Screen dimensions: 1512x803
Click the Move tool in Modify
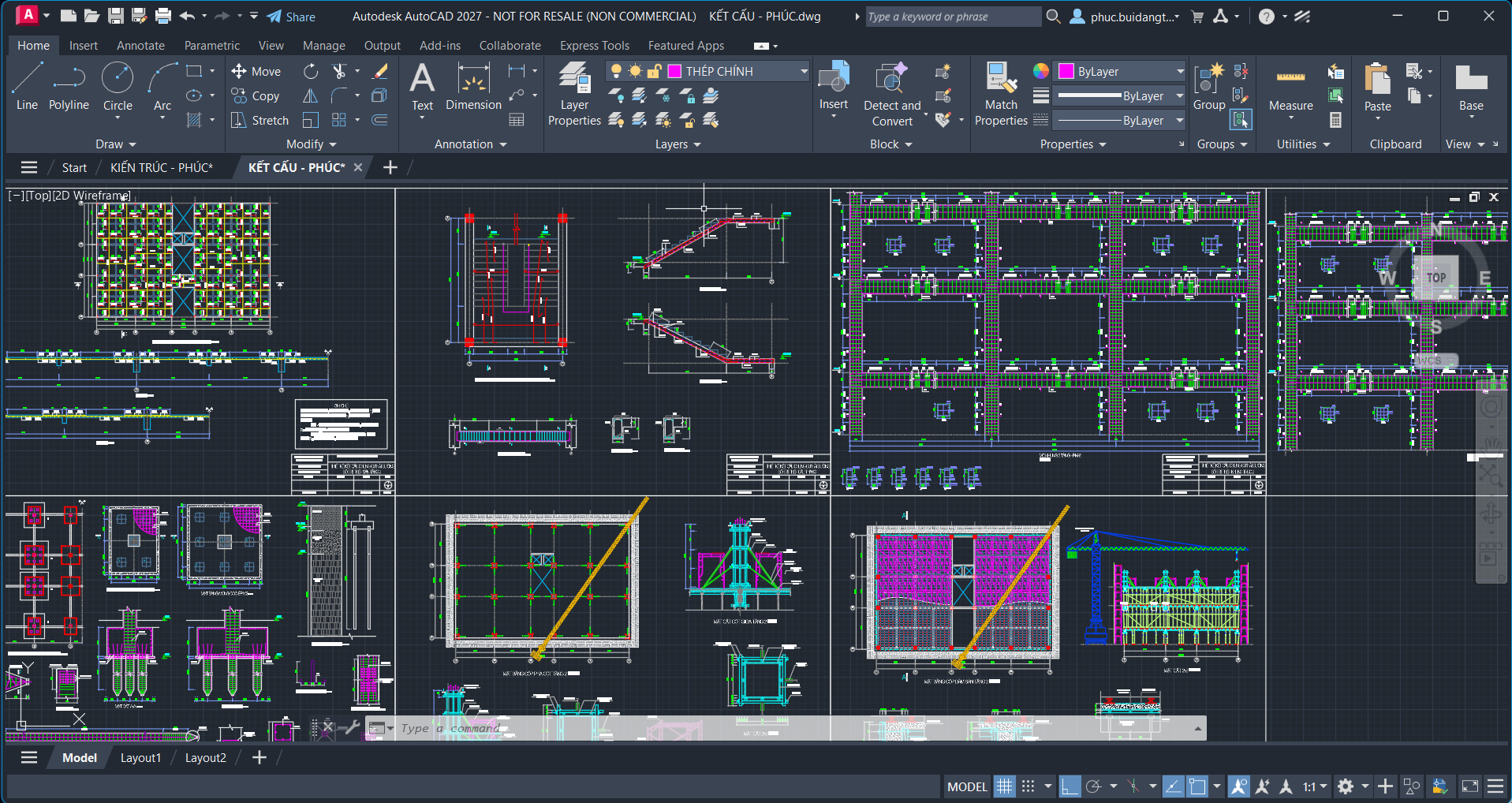(256, 71)
